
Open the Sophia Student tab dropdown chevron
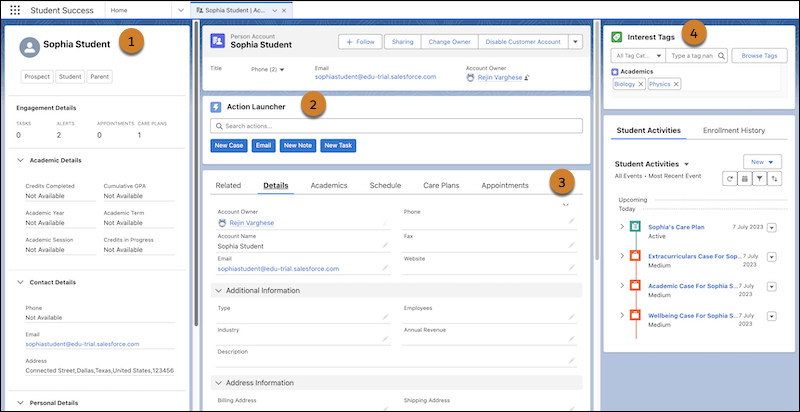(274, 10)
